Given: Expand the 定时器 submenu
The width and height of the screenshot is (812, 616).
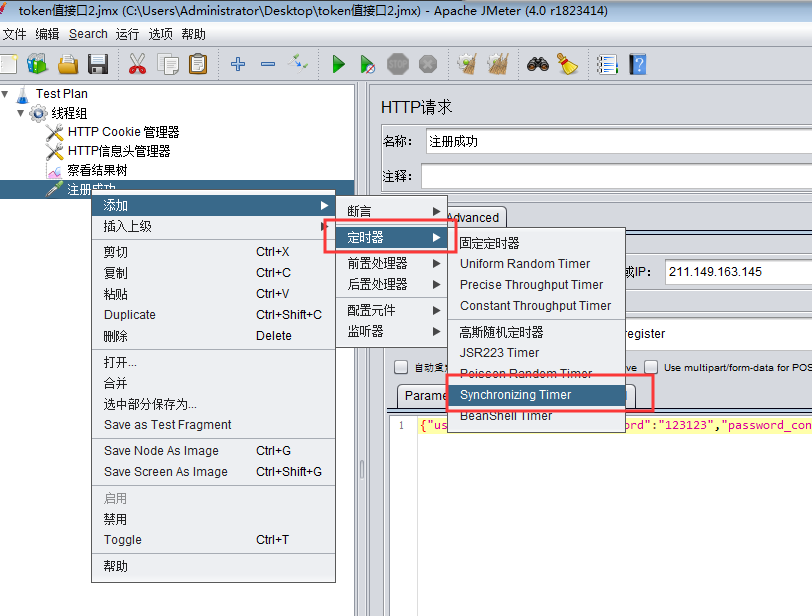Looking at the screenshot, I should tap(392, 238).
